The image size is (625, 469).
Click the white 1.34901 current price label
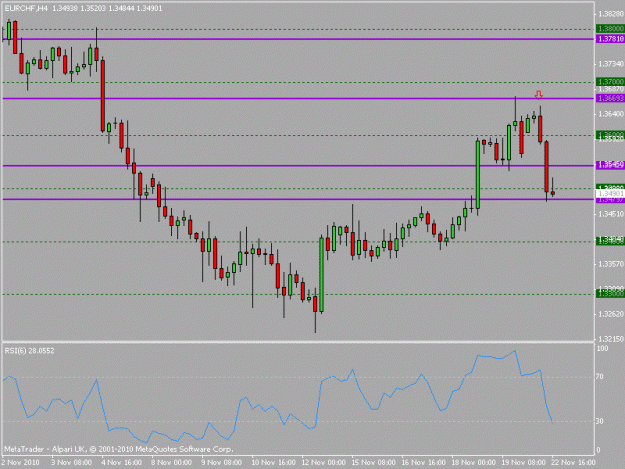tap(610, 193)
